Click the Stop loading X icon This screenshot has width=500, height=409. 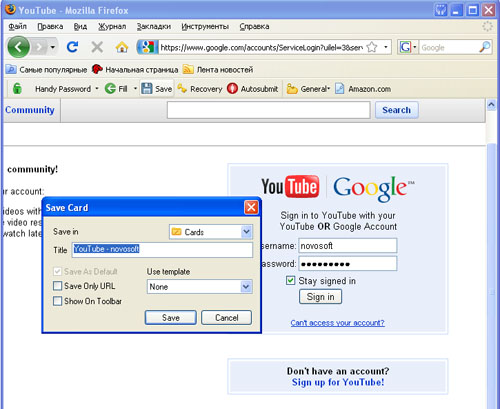click(97, 47)
